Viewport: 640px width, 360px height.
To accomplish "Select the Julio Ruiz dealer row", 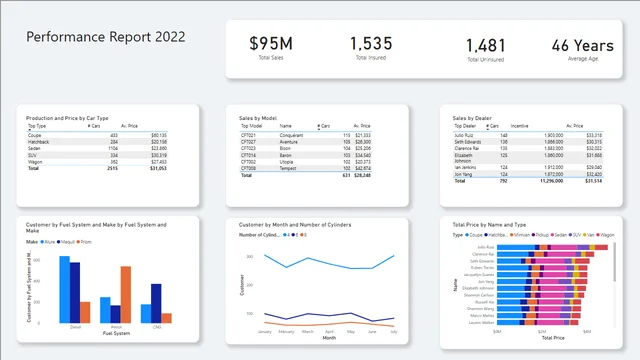I will point(528,135).
